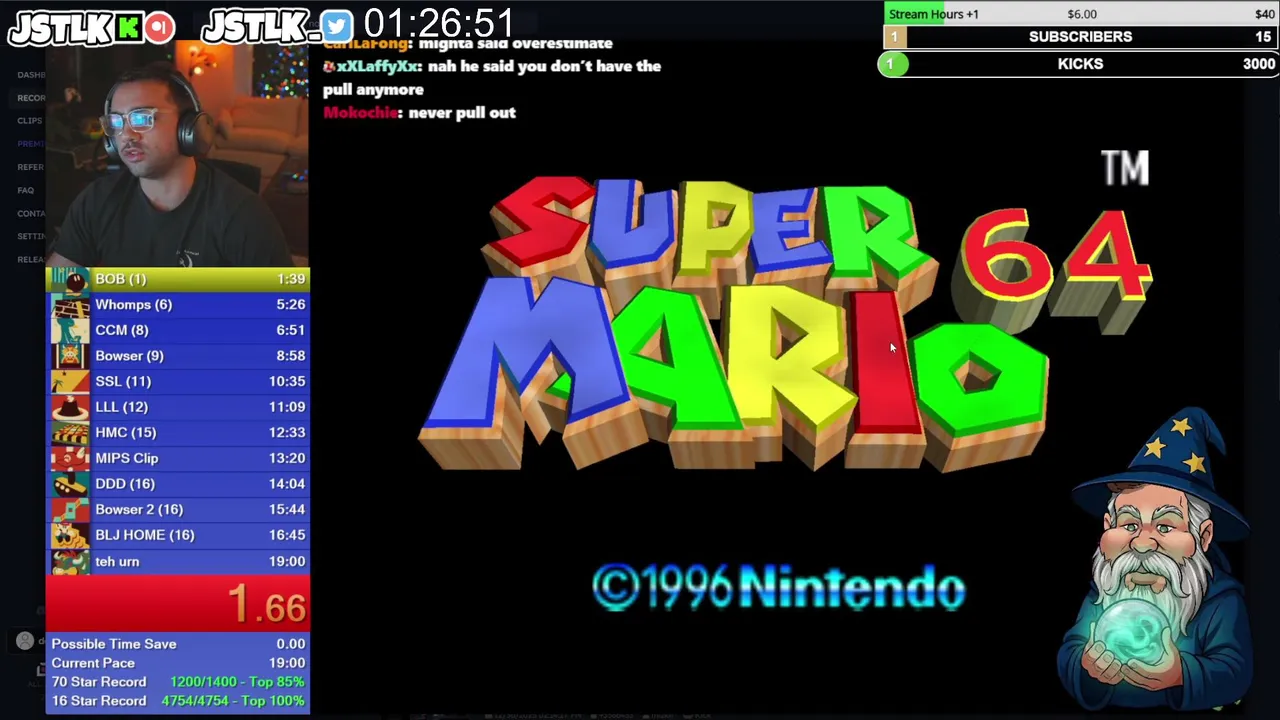1280x720 pixels.
Task: Select the LLL (12) time 11:09
Action: [287, 407]
